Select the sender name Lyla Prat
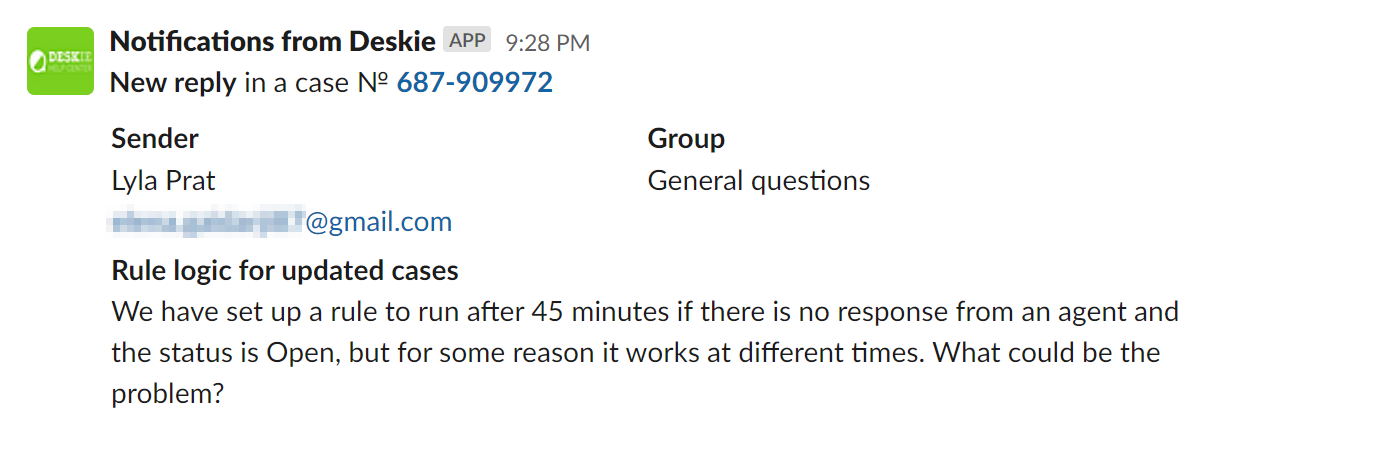Image resolution: width=1383 pixels, height=451 pixels. (x=163, y=181)
